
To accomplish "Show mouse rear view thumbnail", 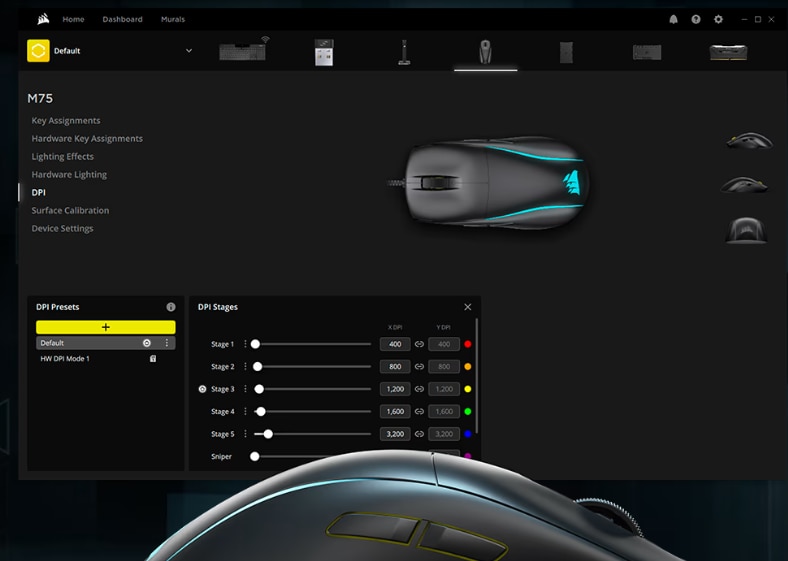I will (x=746, y=230).
